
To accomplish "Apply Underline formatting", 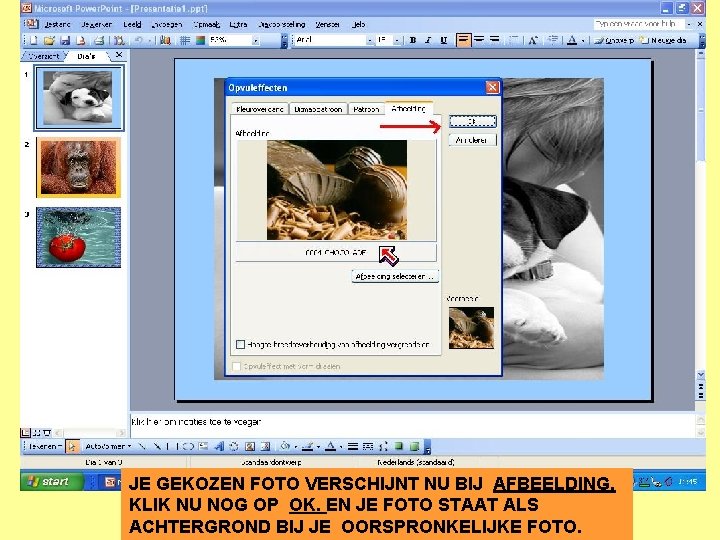I will coord(443,40).
